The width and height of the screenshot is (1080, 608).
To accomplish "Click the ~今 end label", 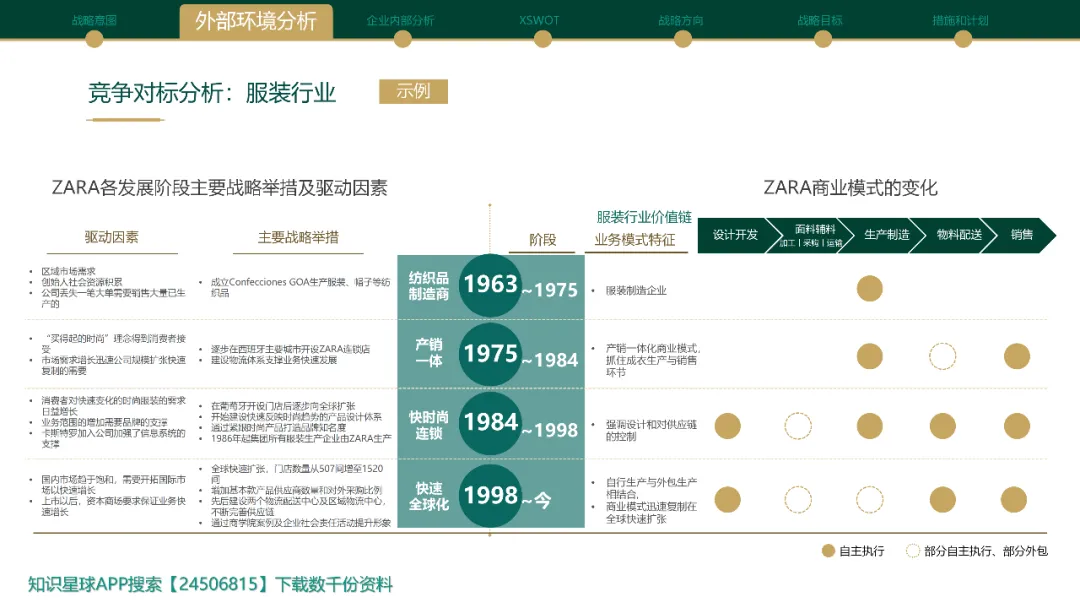I will (x=537, y=501).
